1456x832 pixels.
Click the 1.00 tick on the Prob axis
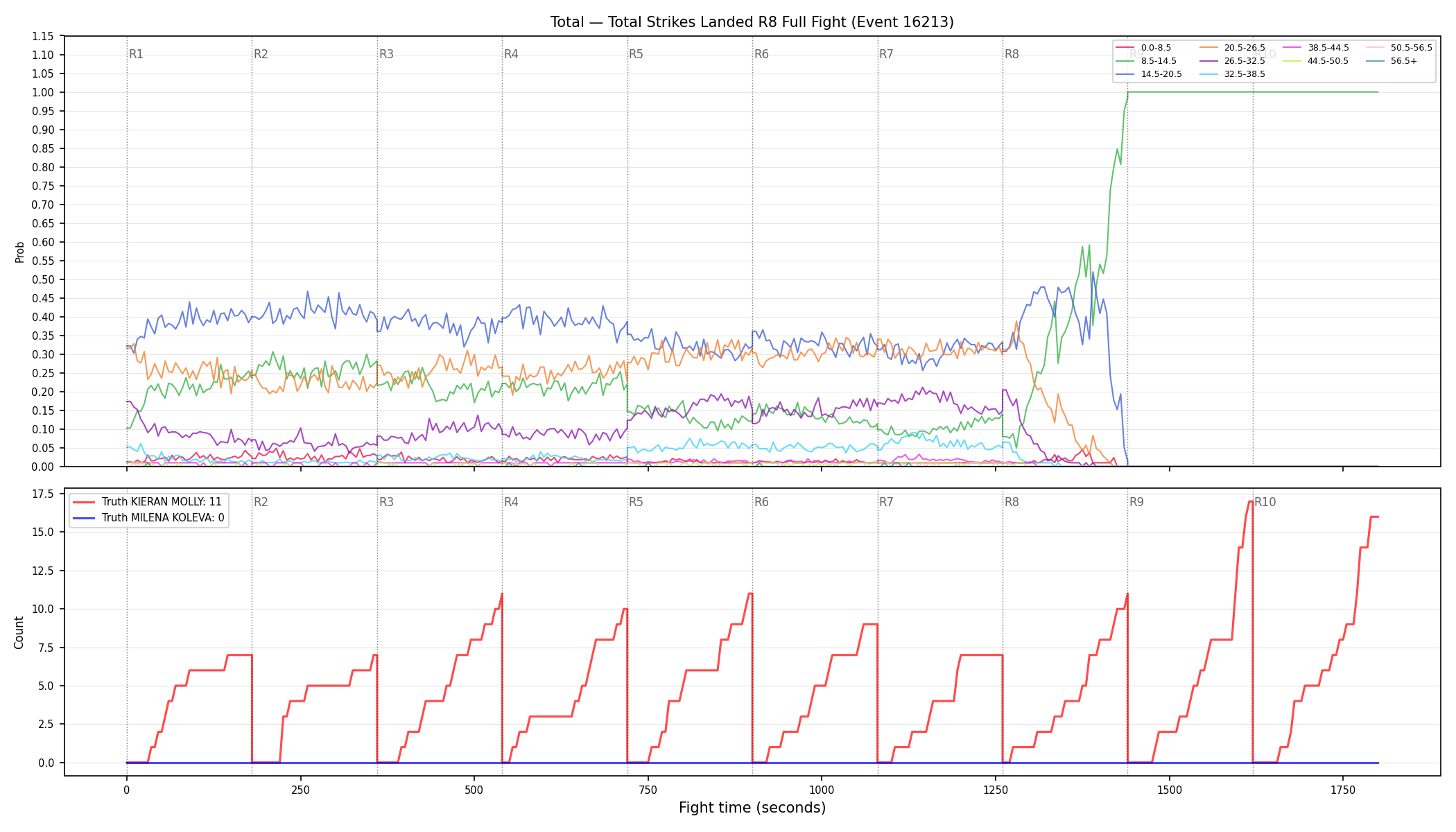[x=43, y=92]
